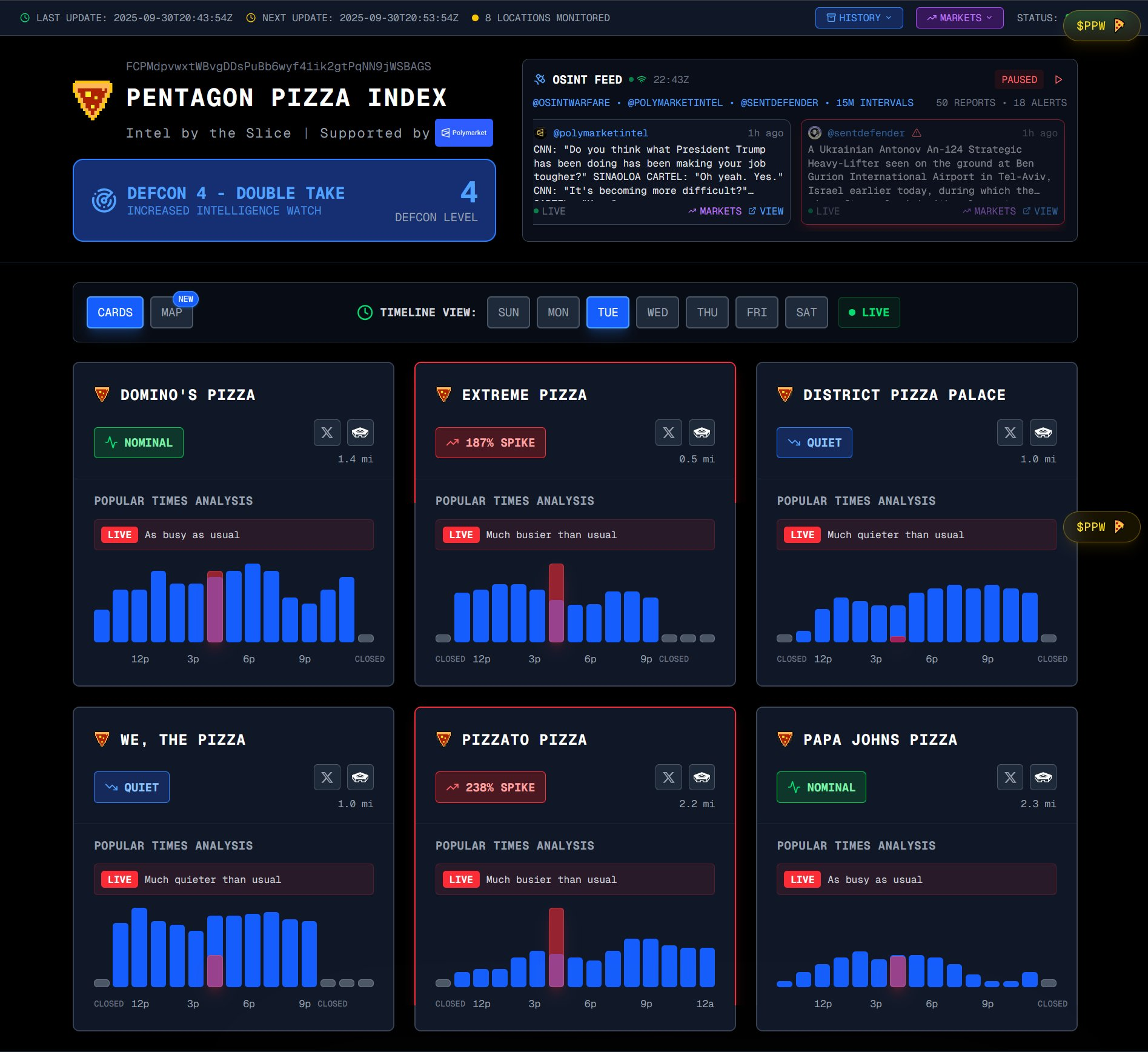Expand the DEFCON 4 status banner
1148x1052 pixels.
[x=284, y=201]
